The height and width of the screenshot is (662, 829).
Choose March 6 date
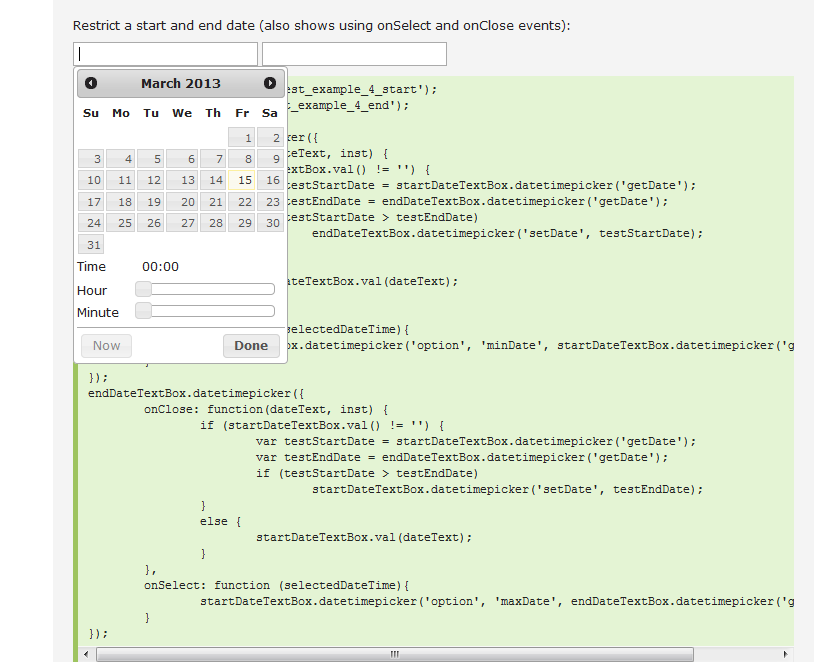[x=182, y=159]
